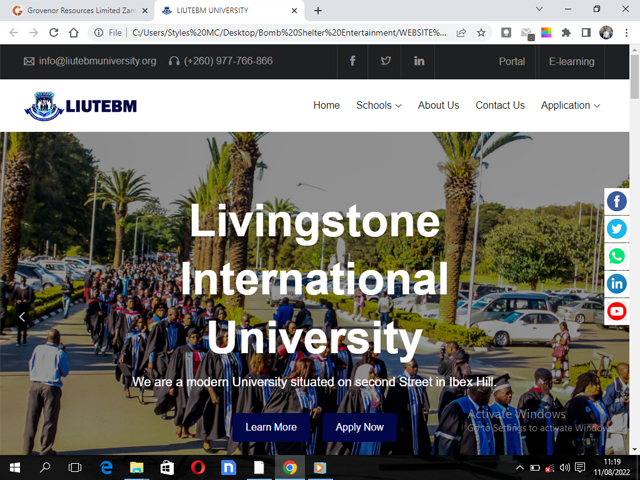This screenshot has height=480, width=640.
Task: Click the file info icon in address bar
Action: pos(99,33)
